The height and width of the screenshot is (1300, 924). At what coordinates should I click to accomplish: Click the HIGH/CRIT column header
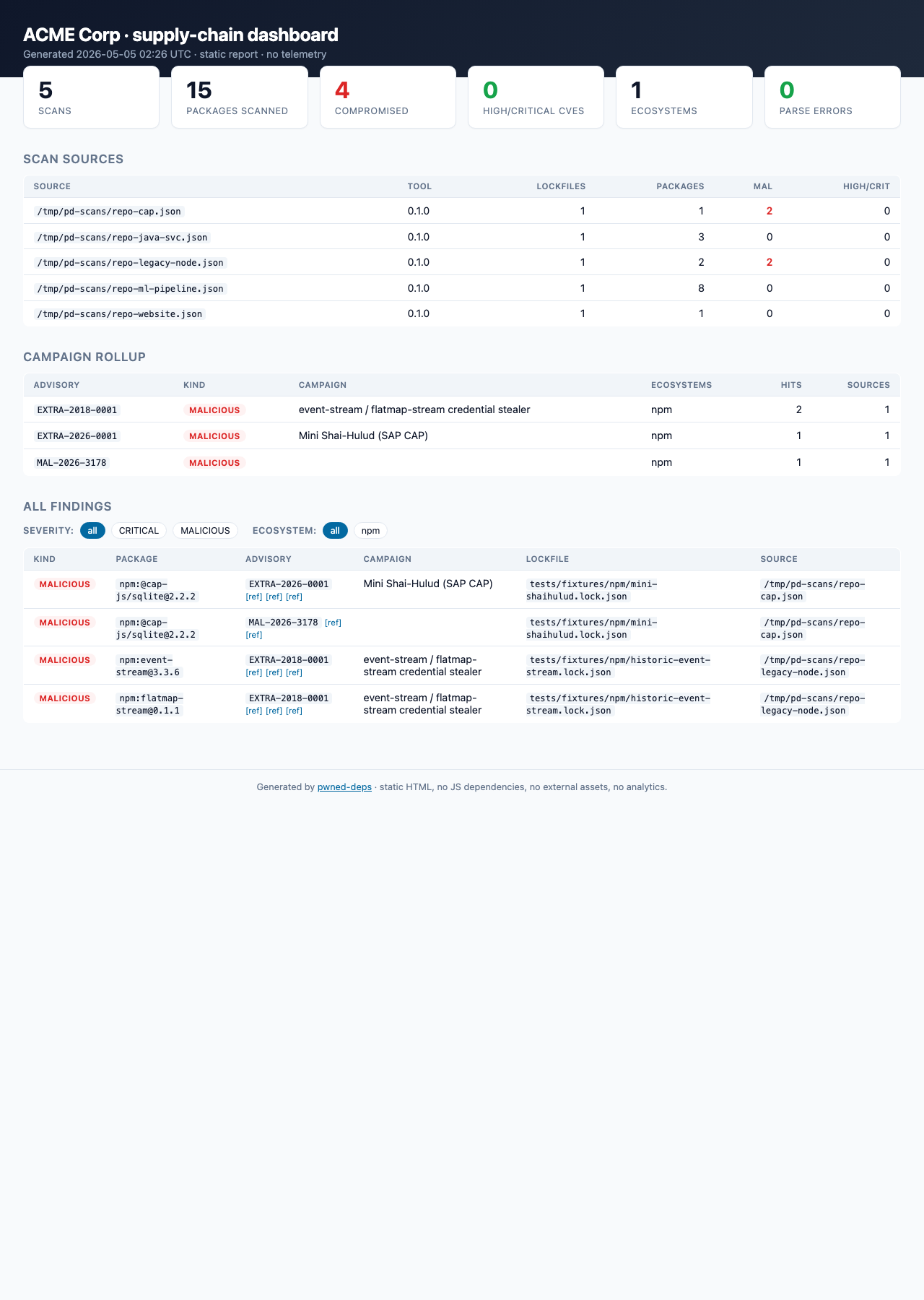(x=866, y=186)
